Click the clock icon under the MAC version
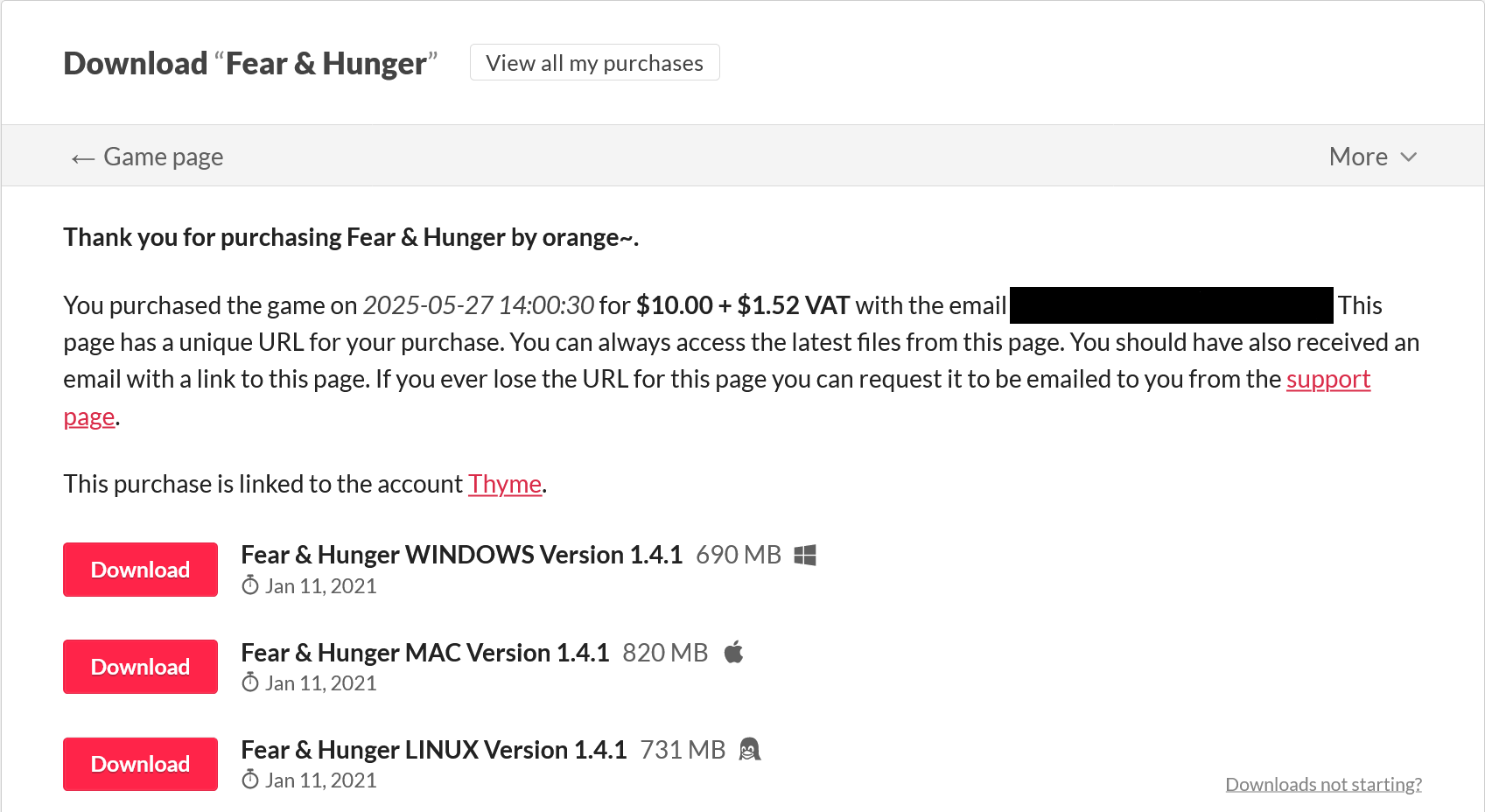Viewport: 1485px width, 812px height. pyautogui.click(x=250, y=682)
